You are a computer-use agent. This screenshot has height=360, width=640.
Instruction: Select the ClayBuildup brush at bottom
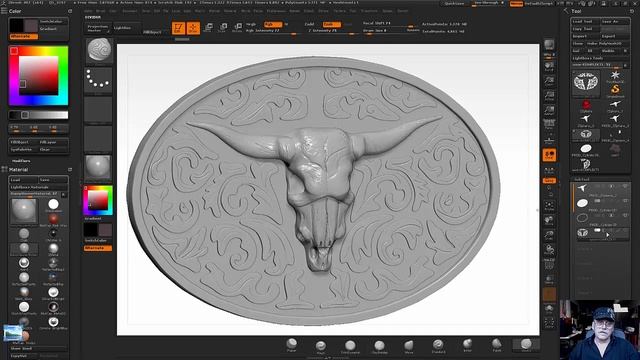(380, 347)
